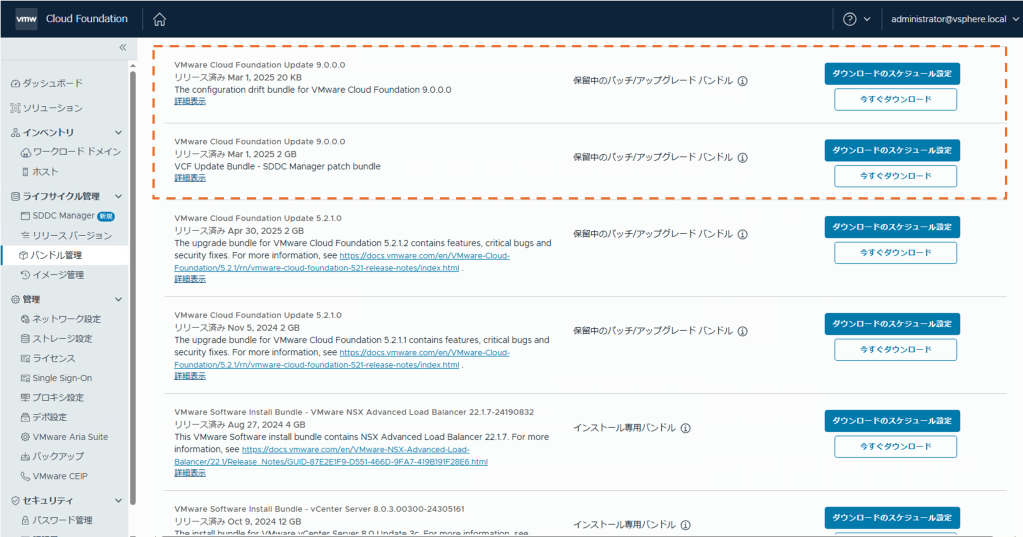Viewport: 1023px width, 537px height.
Task: Download now the SDDC Manager patch bundle
Action: click(x=895, y=176)
